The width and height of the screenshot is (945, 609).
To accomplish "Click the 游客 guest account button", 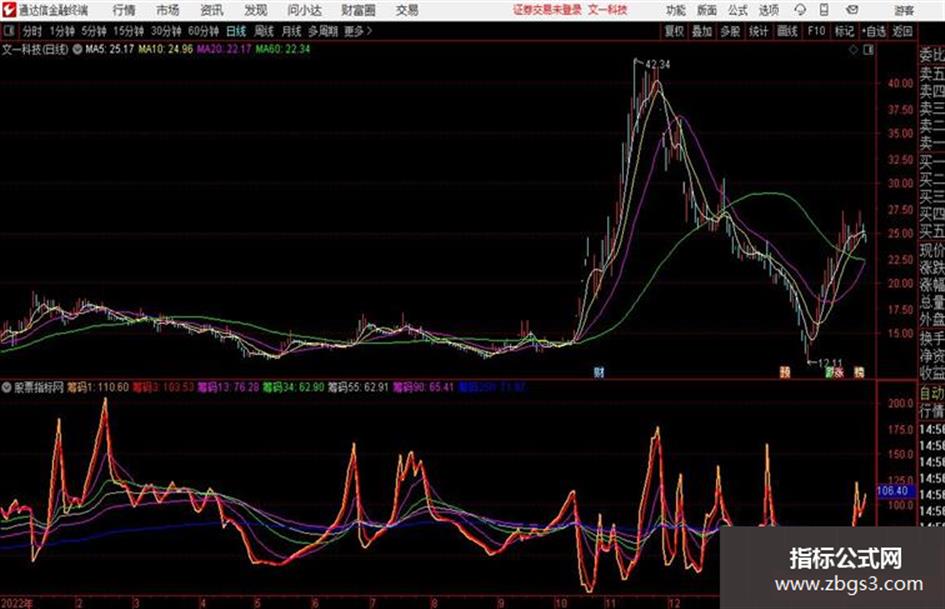I will (x=904, y=10).
